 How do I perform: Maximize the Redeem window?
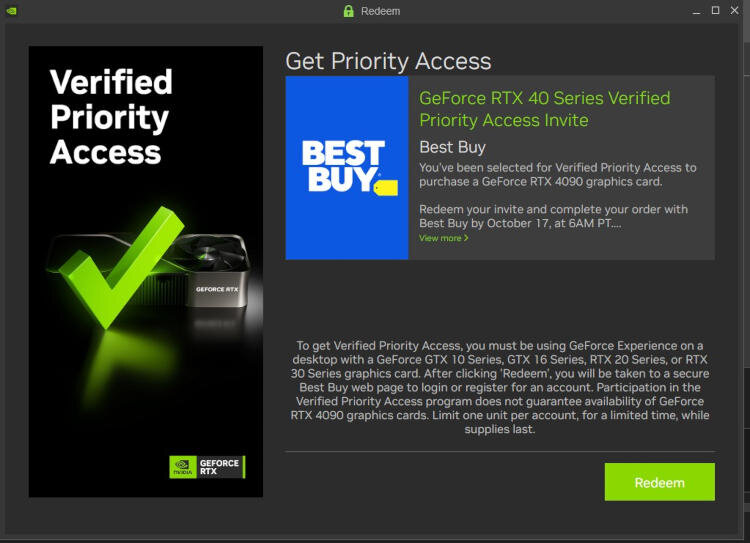click(x=716, y=10)
